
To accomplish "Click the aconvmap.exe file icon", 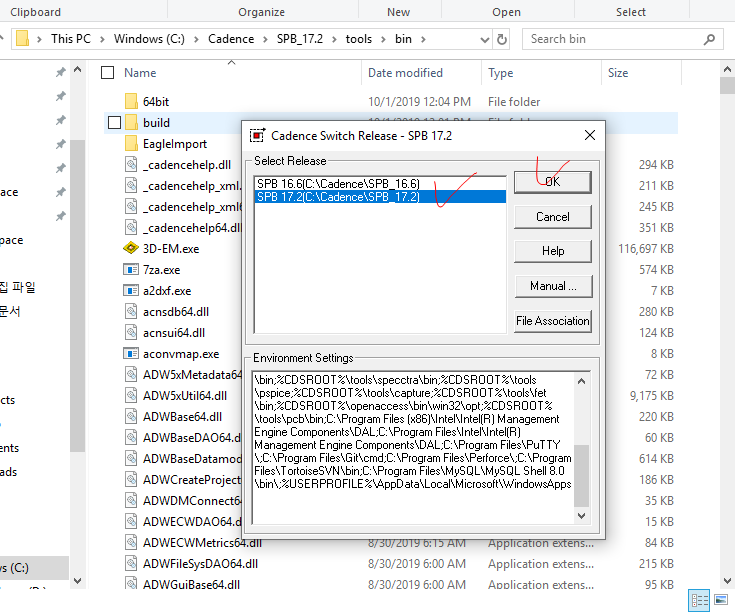I will [x=131, y=353].
